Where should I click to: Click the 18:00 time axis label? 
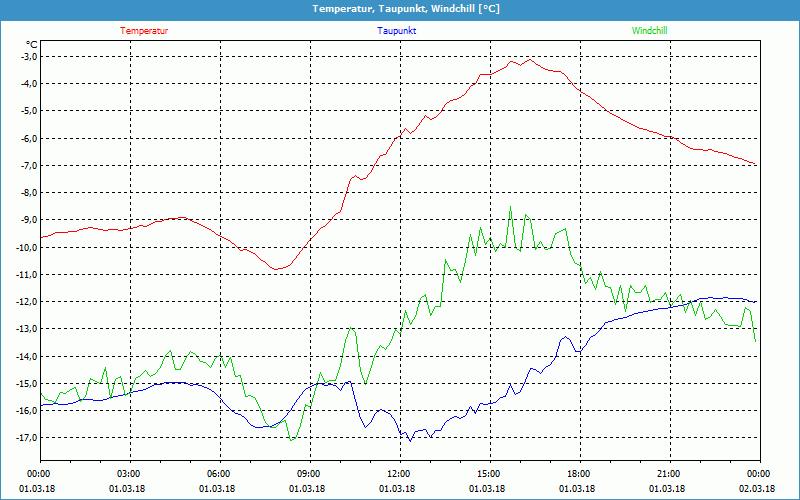click(x=578, y=474)
